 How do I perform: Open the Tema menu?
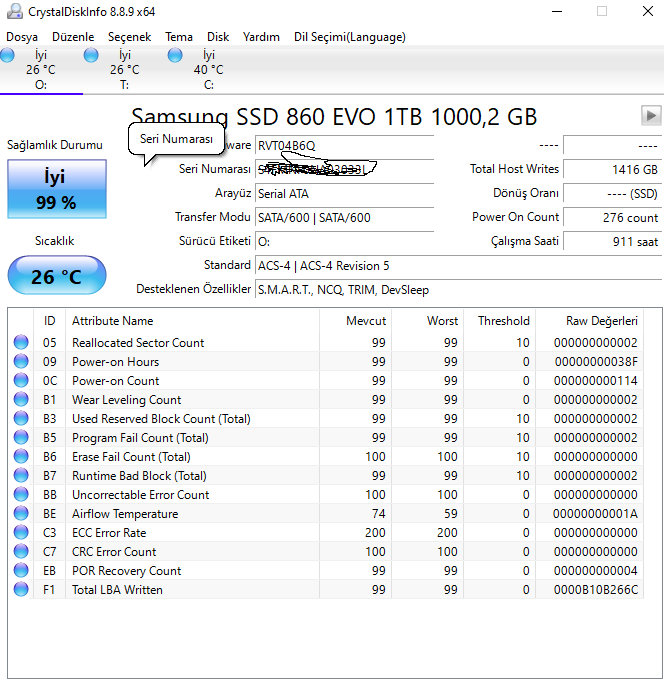[x=178, y=37]
